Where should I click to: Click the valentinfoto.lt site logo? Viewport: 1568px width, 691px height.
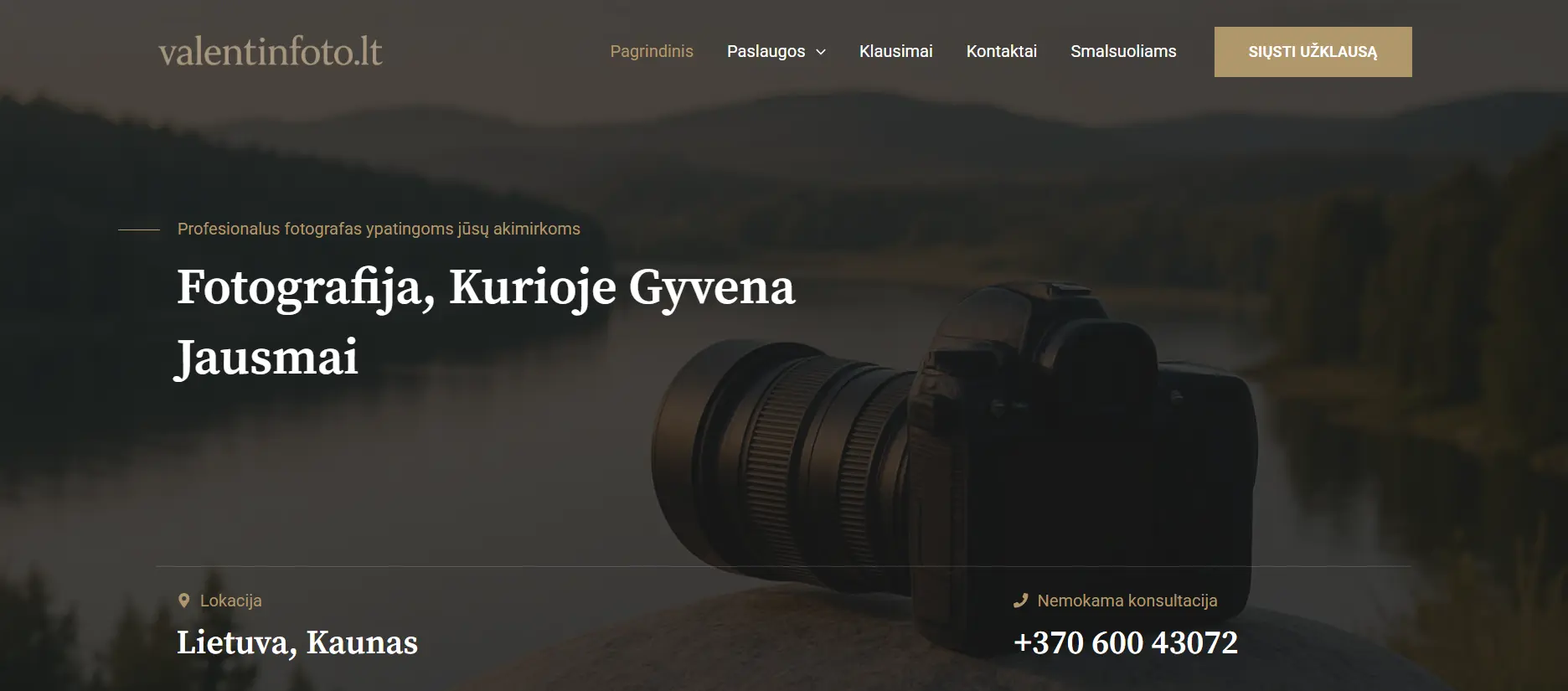click(271, 52)
